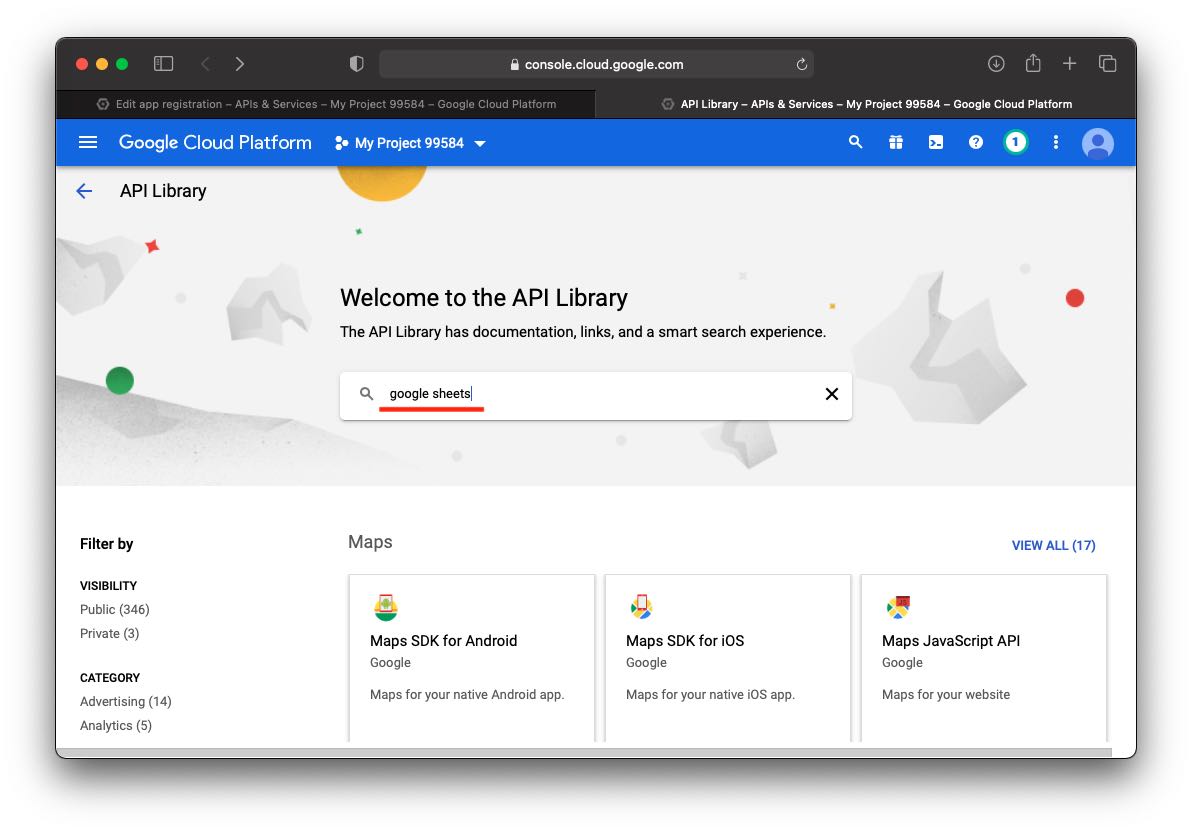Open the hamburger navigation menu
Viewport: 1192px width, 832px height.
click(x=87, y=142)
